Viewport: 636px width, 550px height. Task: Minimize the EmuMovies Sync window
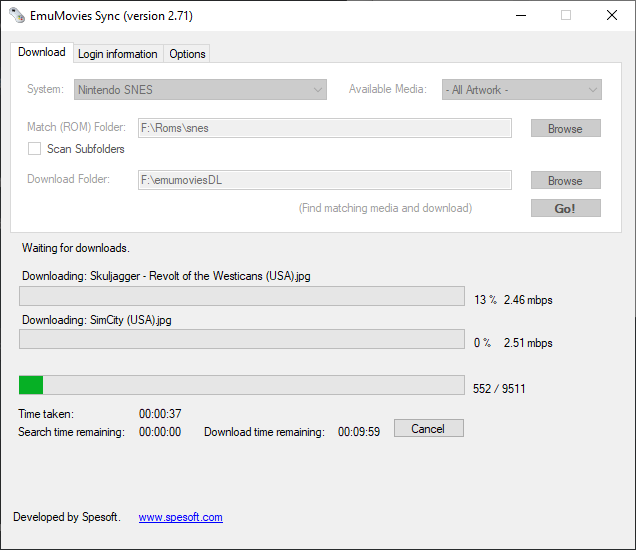519,16
